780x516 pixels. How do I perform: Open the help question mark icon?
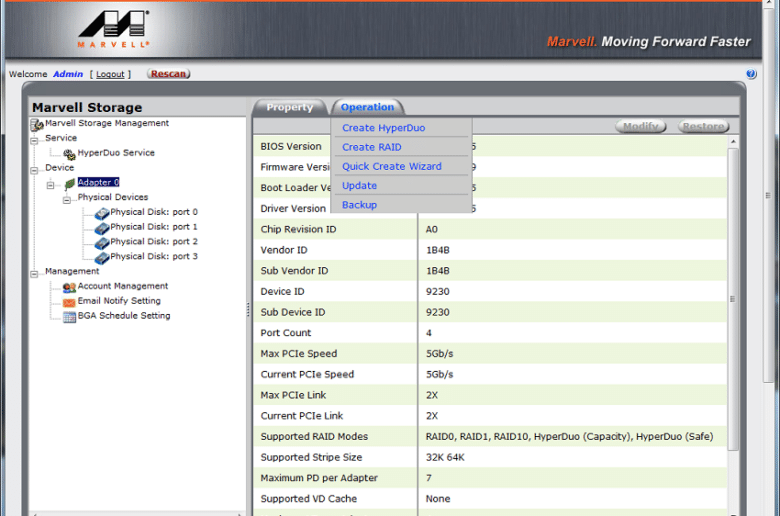pyautogui.click(x=751, y=74)
